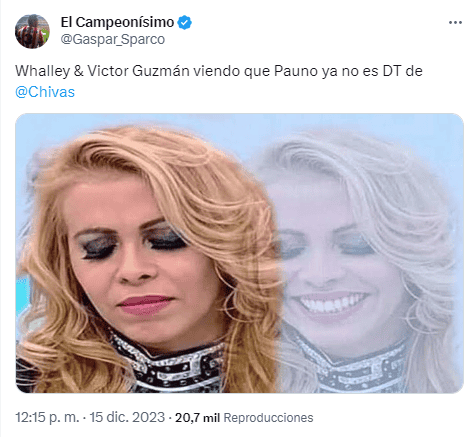This screenshot has width=476, height=437.
Task: Click the closed eyes with dark makeup
Action: 133,242
